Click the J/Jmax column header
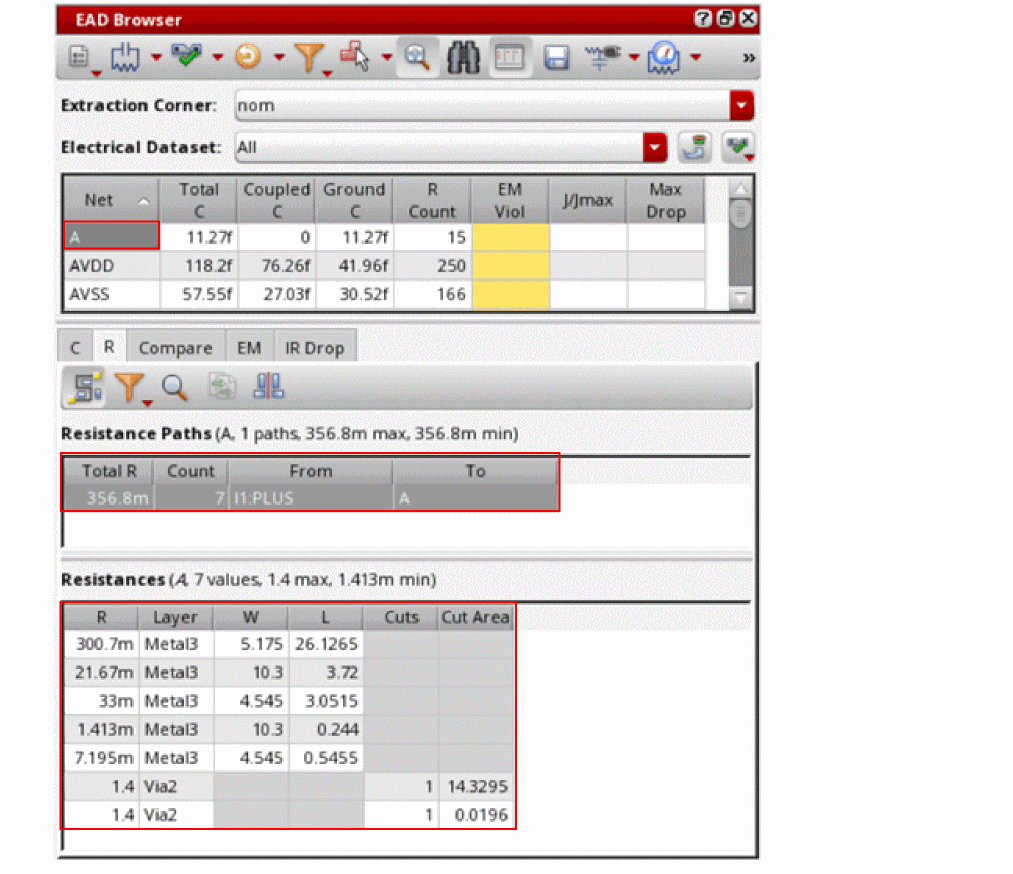1013x874 pixels. coord(588,200)
